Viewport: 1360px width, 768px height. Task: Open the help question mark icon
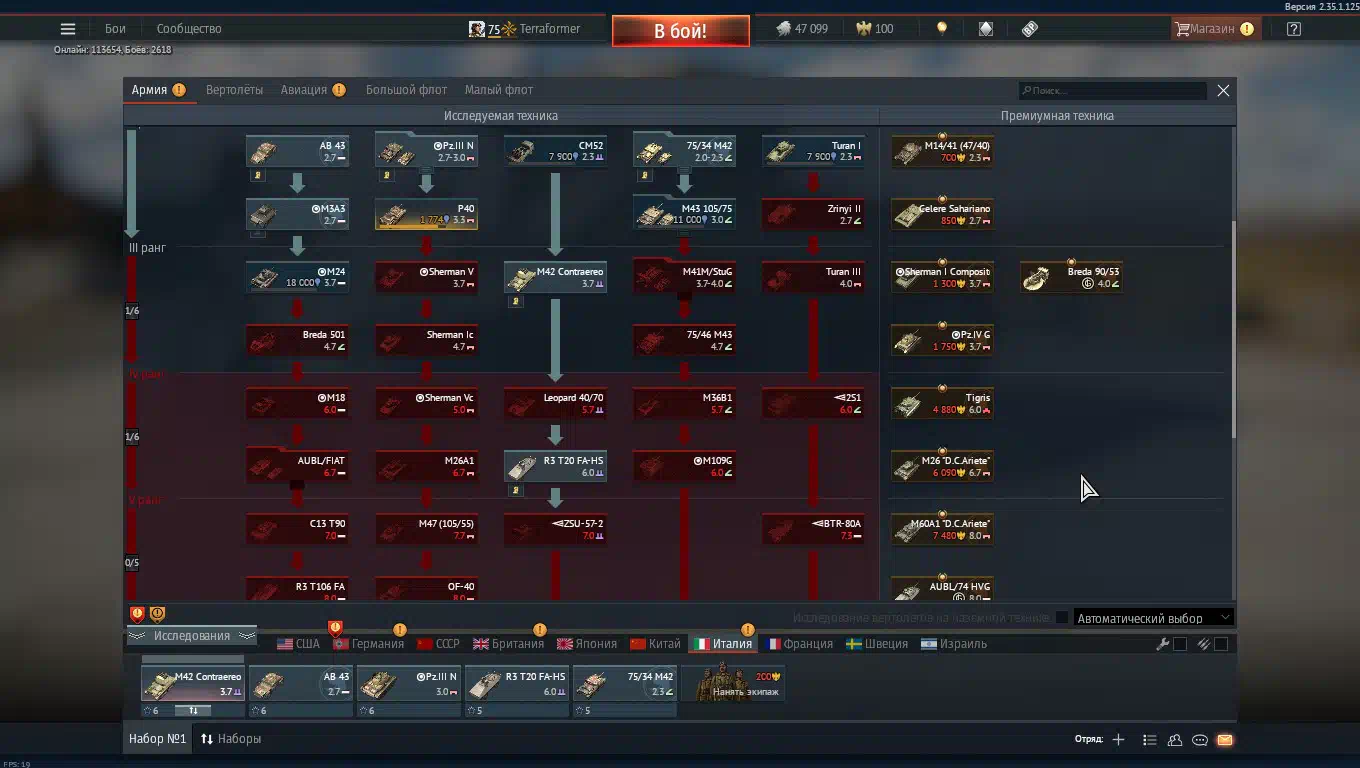tap(1294, 29)
